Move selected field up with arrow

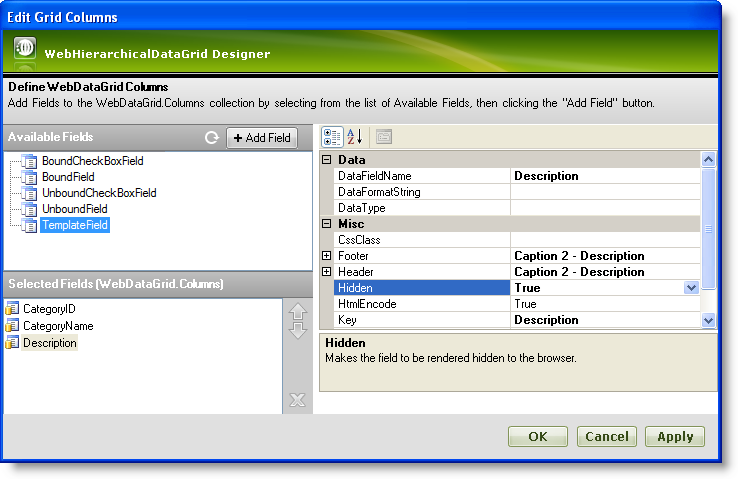tap(297, 312)
